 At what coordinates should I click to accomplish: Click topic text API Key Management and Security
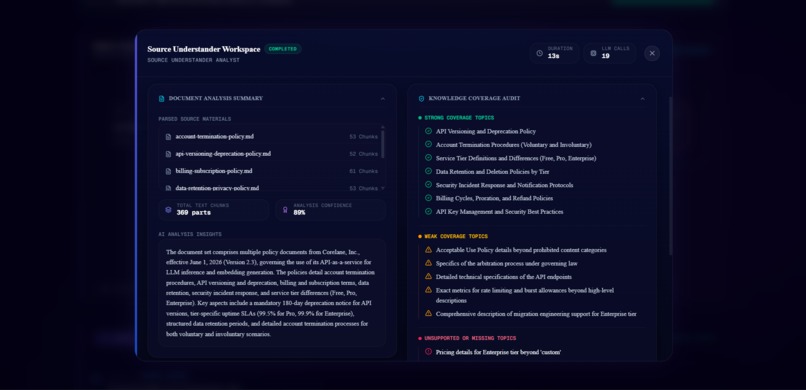(x=500, y=212)
